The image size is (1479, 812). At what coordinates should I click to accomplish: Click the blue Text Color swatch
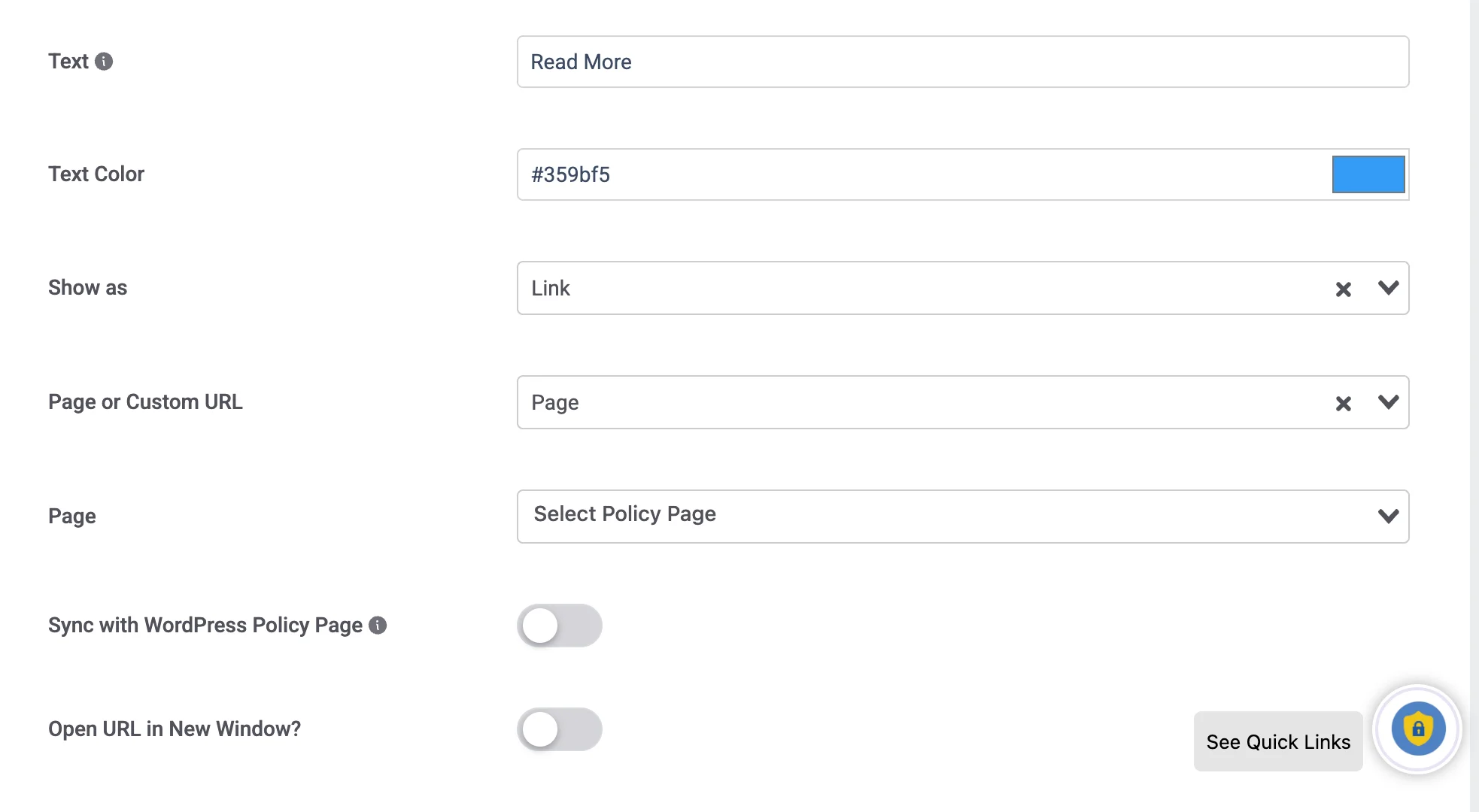pyautogui.click(x=1368, y=174)
